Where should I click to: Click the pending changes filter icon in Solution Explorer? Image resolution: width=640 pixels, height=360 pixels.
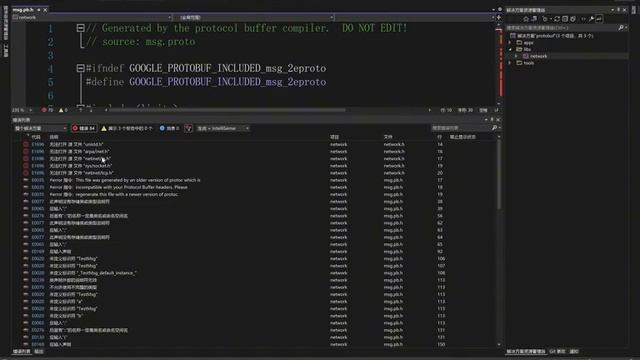click(545, 19)
